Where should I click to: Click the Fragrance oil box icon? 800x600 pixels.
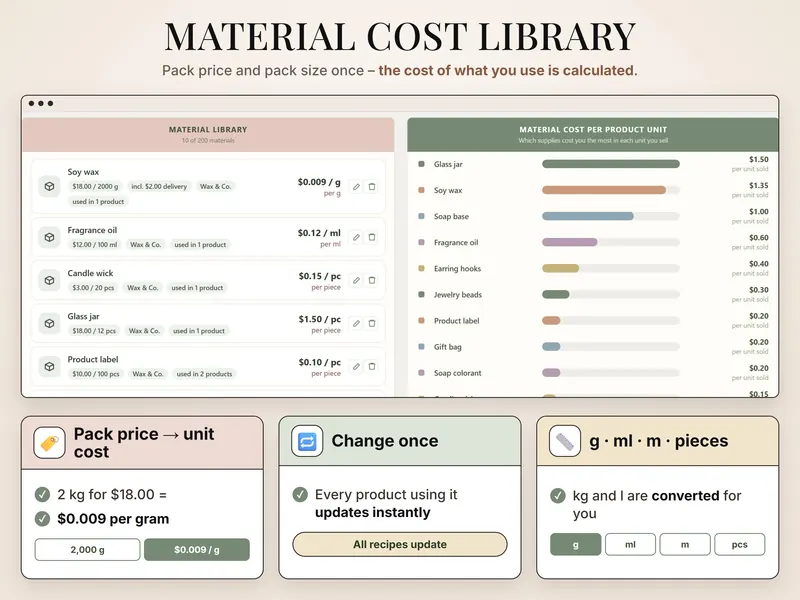[49, 237]
